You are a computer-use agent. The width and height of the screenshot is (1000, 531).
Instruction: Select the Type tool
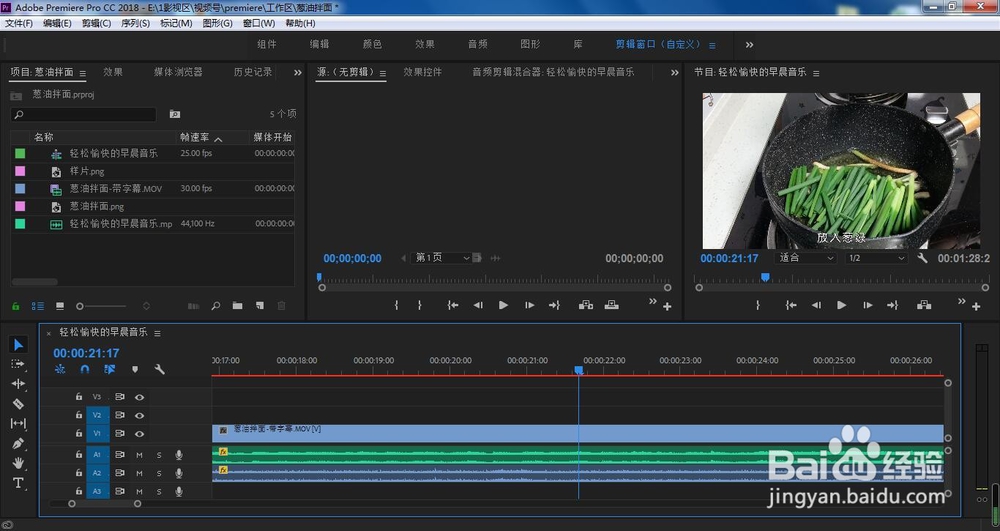18,483
